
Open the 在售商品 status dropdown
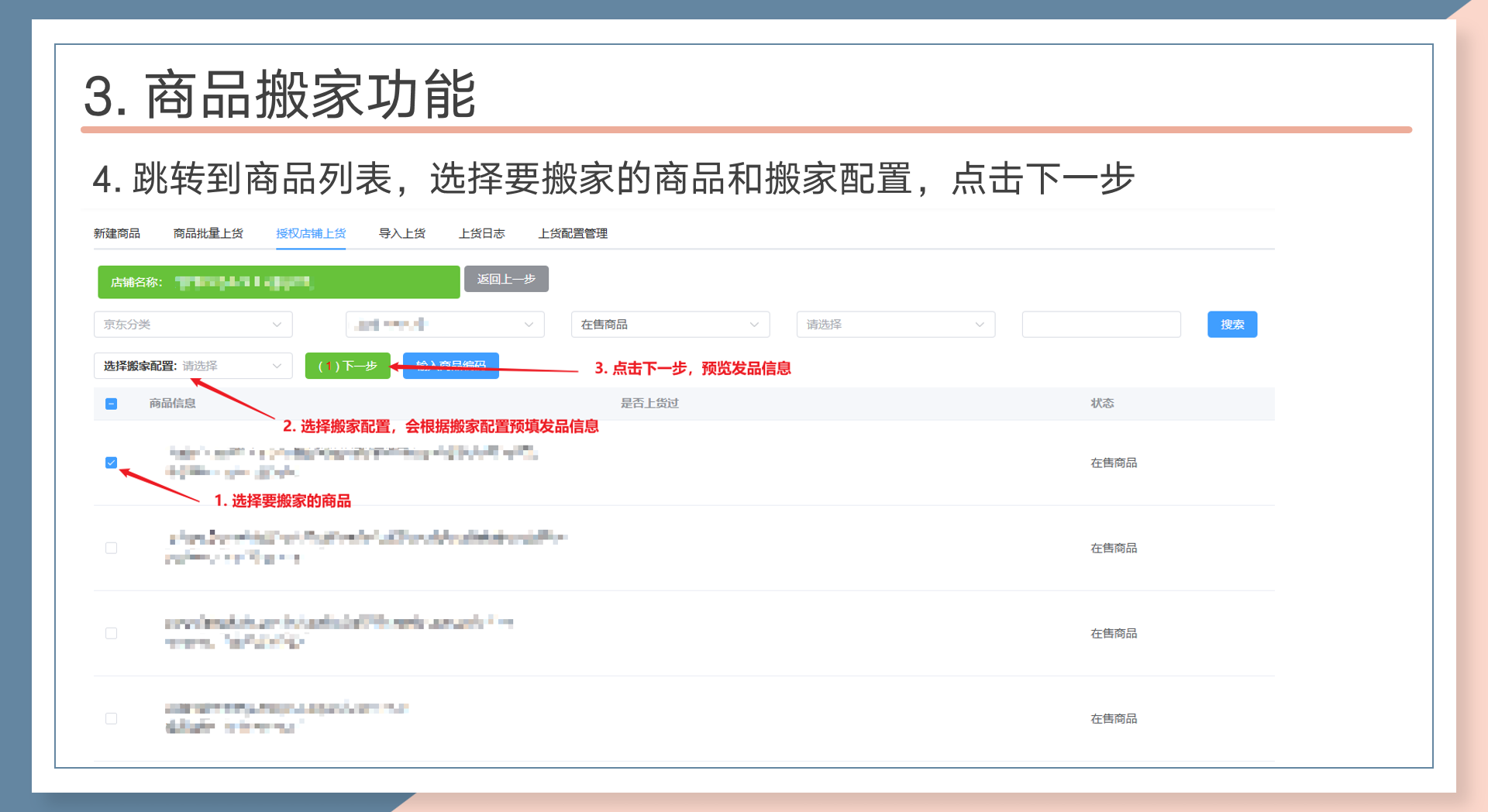[x=670, y=325]
